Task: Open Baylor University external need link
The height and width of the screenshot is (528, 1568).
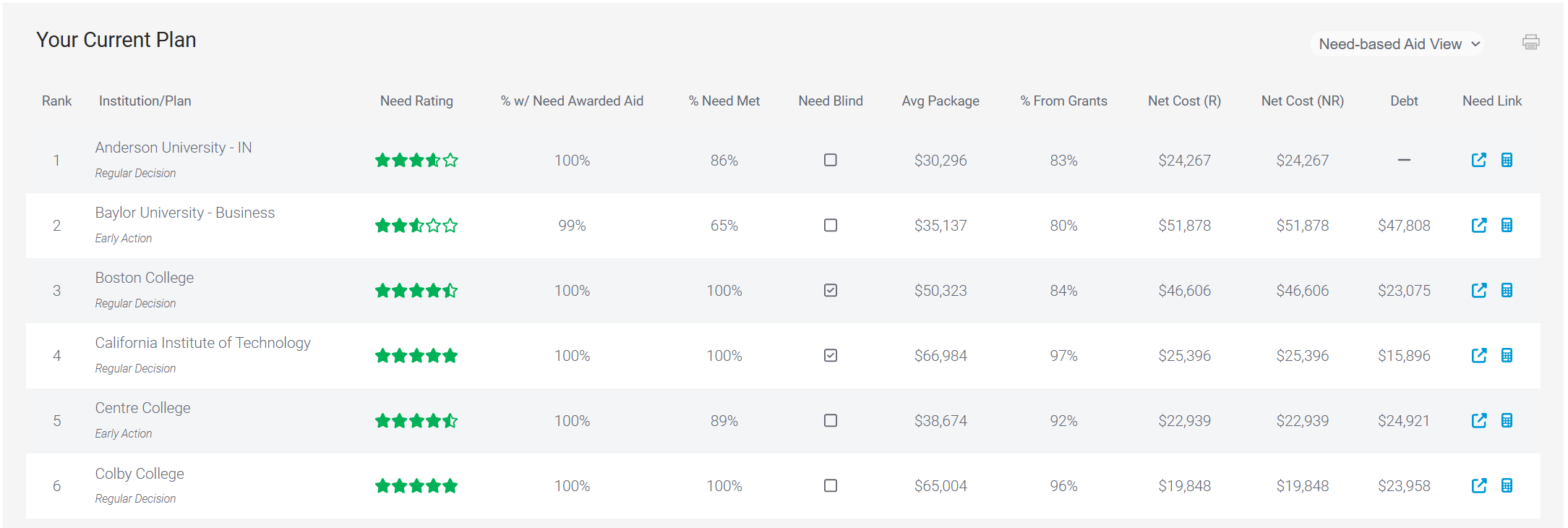Action: (x=1479, y=225)
